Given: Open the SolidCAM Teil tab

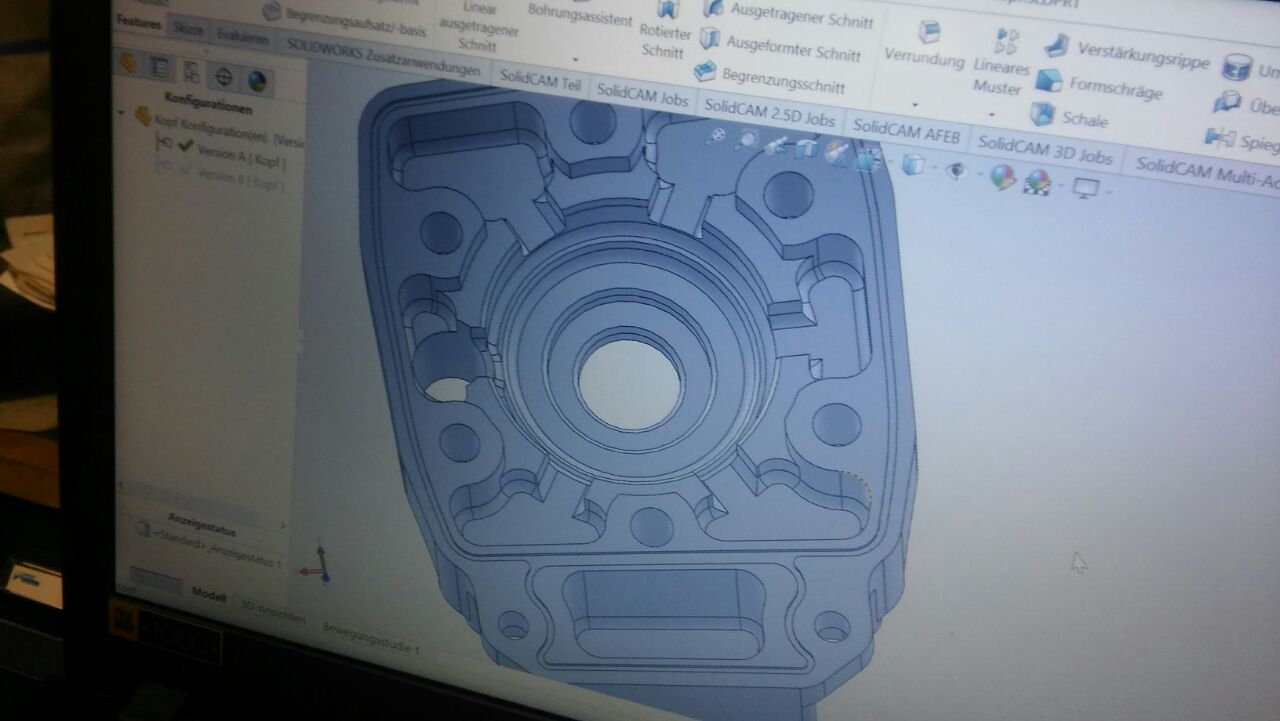Looking at the screenshot, I should (540, 80).
